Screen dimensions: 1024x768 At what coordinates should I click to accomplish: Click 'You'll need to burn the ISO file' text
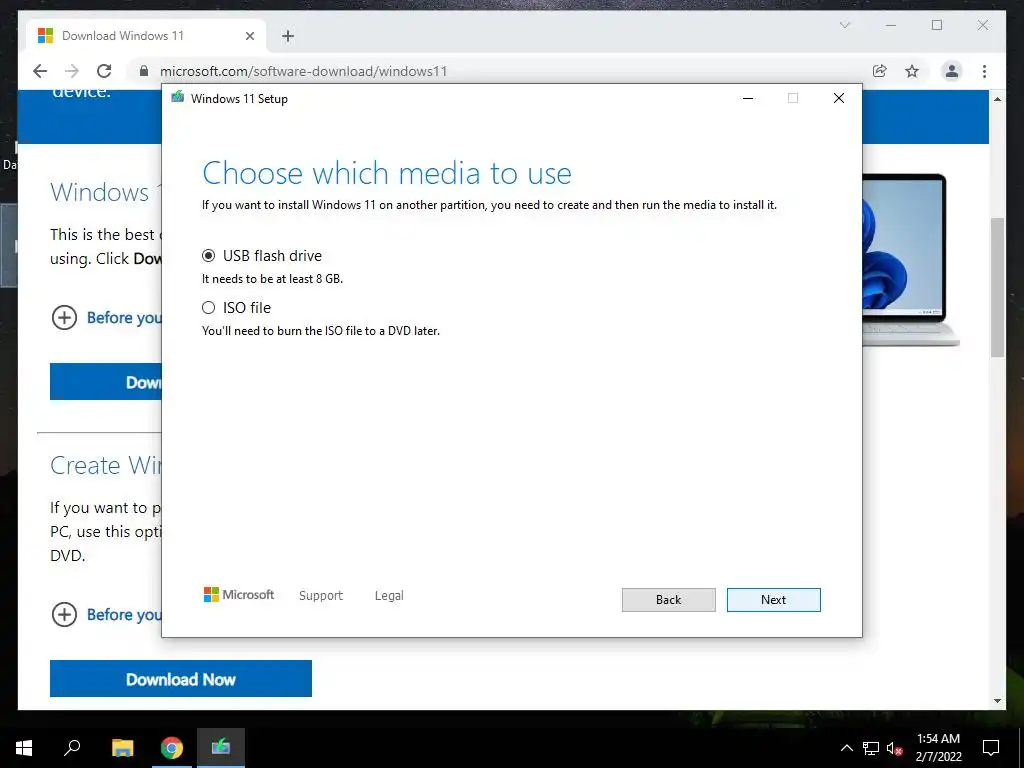point(321,331)
